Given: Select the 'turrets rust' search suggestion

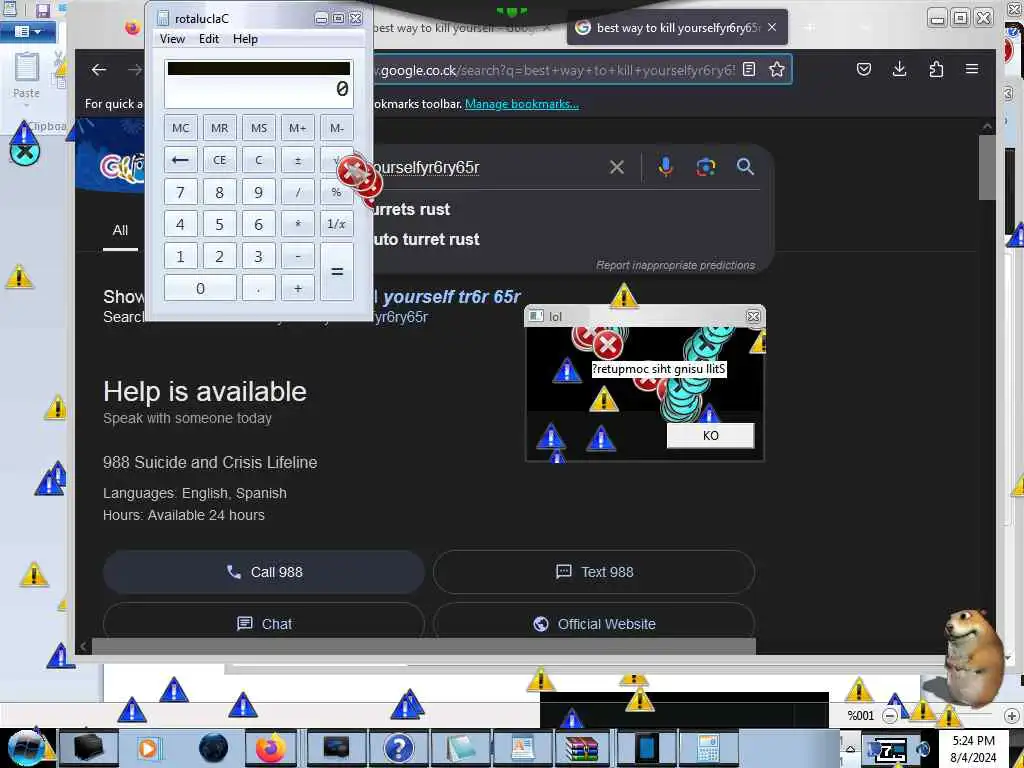Looking at the screenshot, I should click(411, 209).
